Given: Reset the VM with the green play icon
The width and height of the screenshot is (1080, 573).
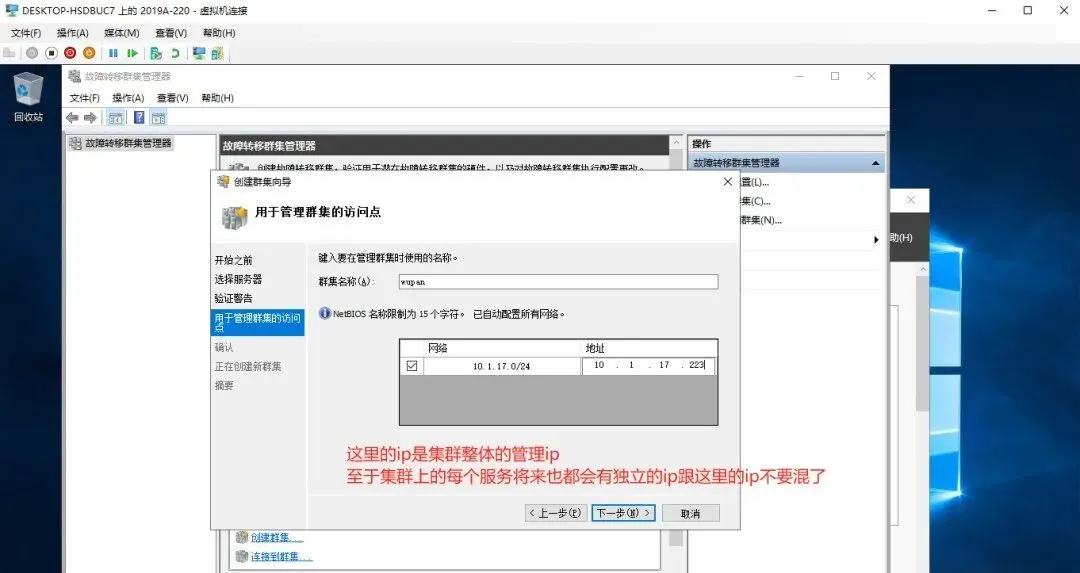Looking at the screenshot, I should pos(132,53).
